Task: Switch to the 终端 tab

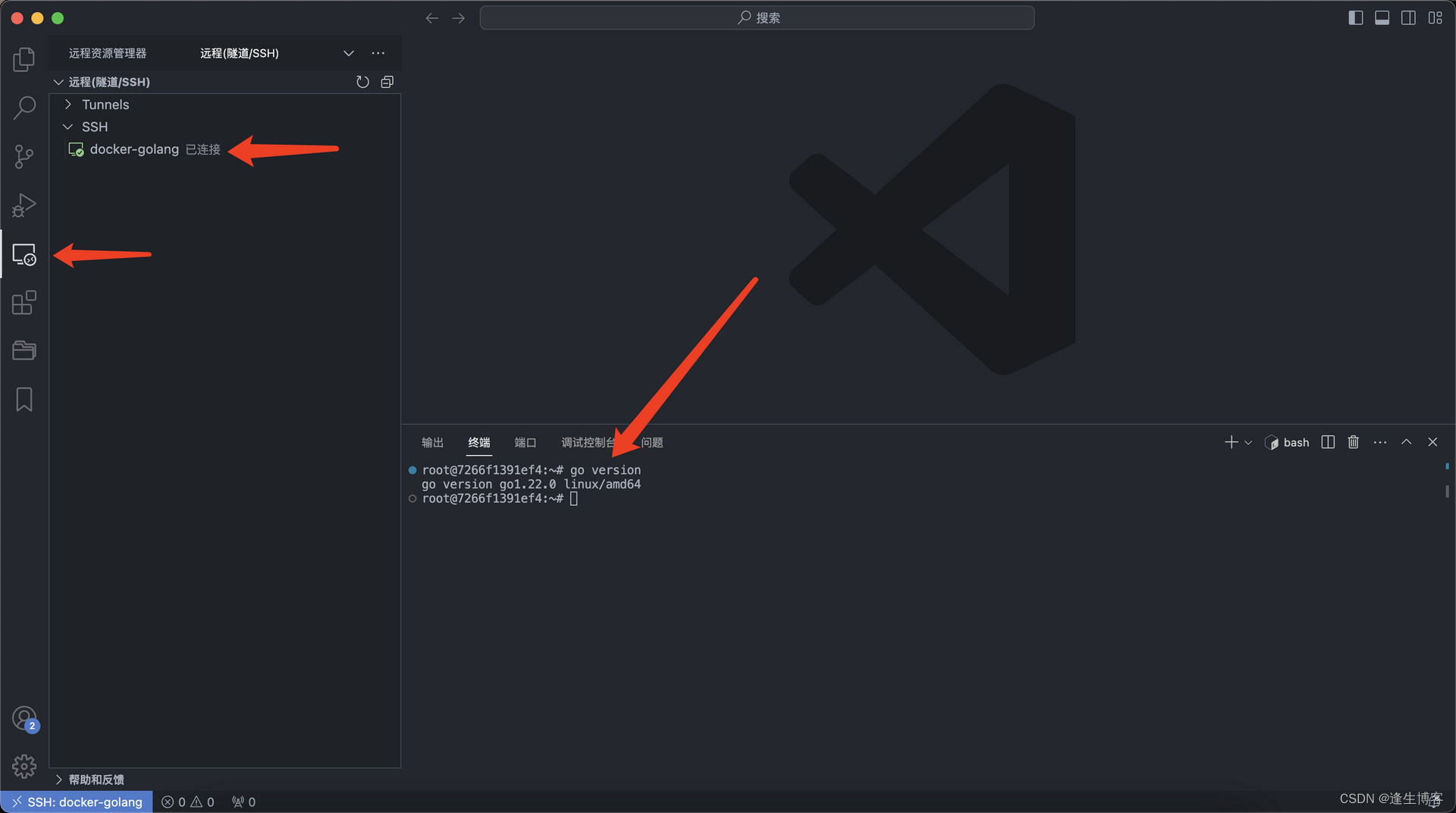Action: [x=479, y=442]
